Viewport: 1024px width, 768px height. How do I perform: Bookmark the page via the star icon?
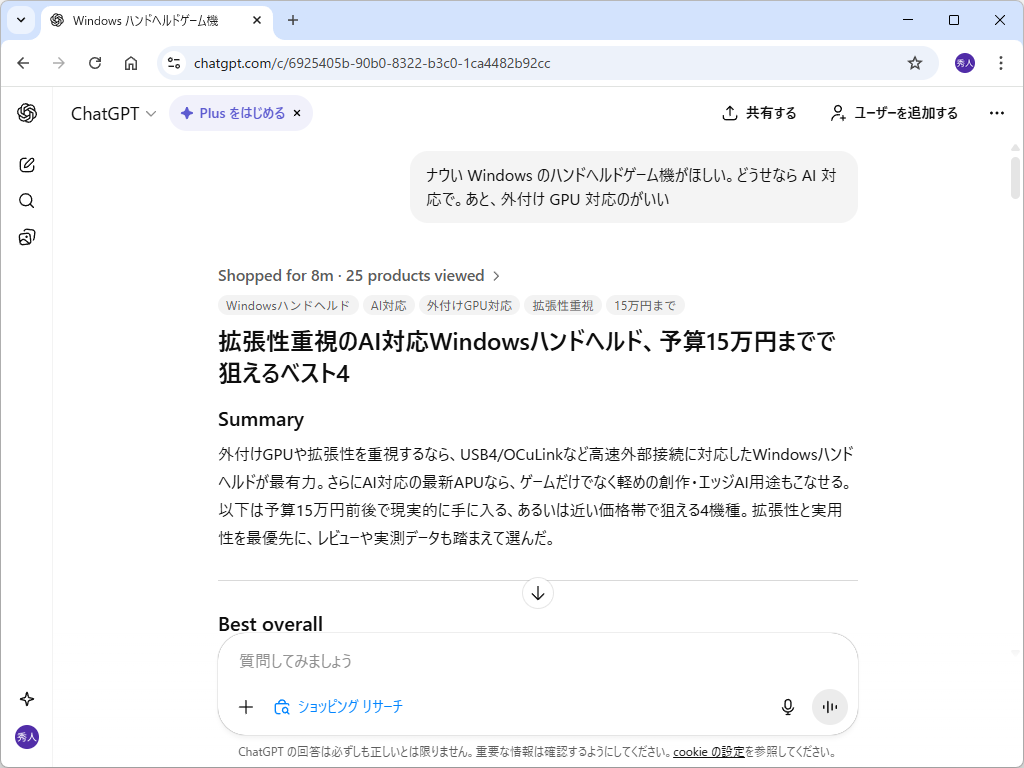pos(914,62)
